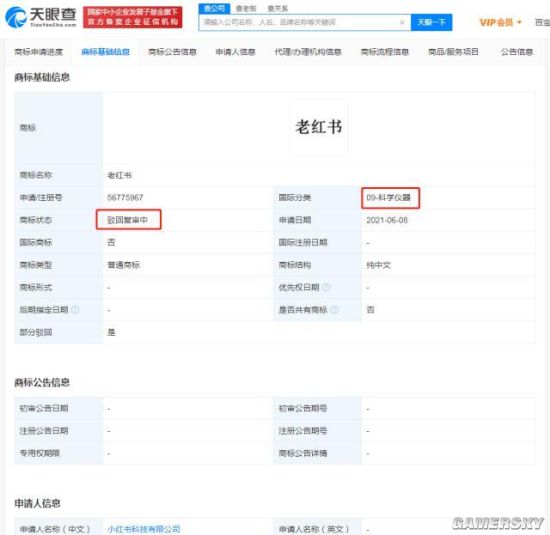Viewport: 550px width, 535px height.
Task: Click the 部分驳回 row label
Action: point(36,332)
